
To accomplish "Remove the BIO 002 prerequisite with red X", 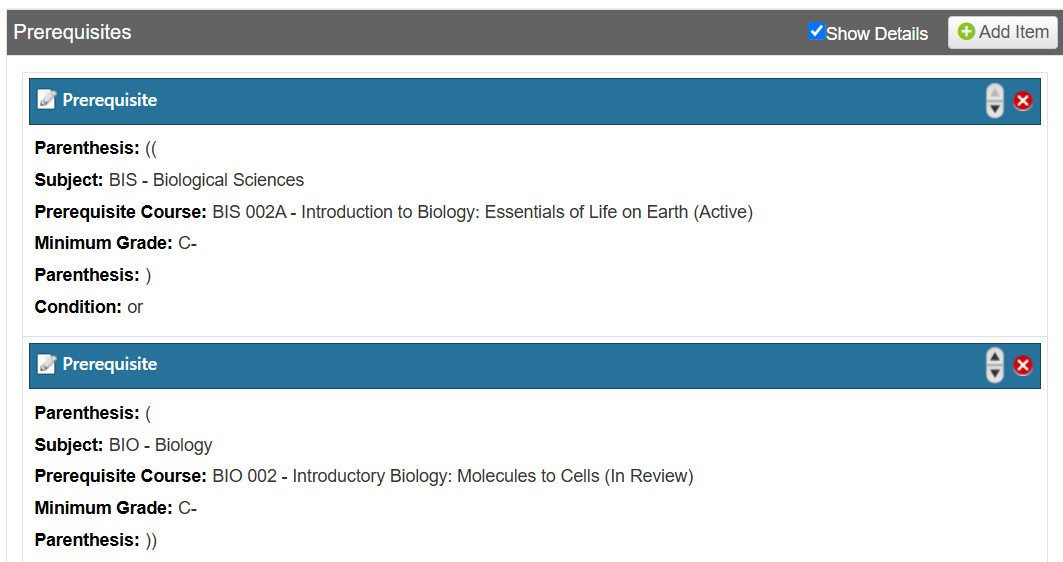I will tap(1023, 365).
